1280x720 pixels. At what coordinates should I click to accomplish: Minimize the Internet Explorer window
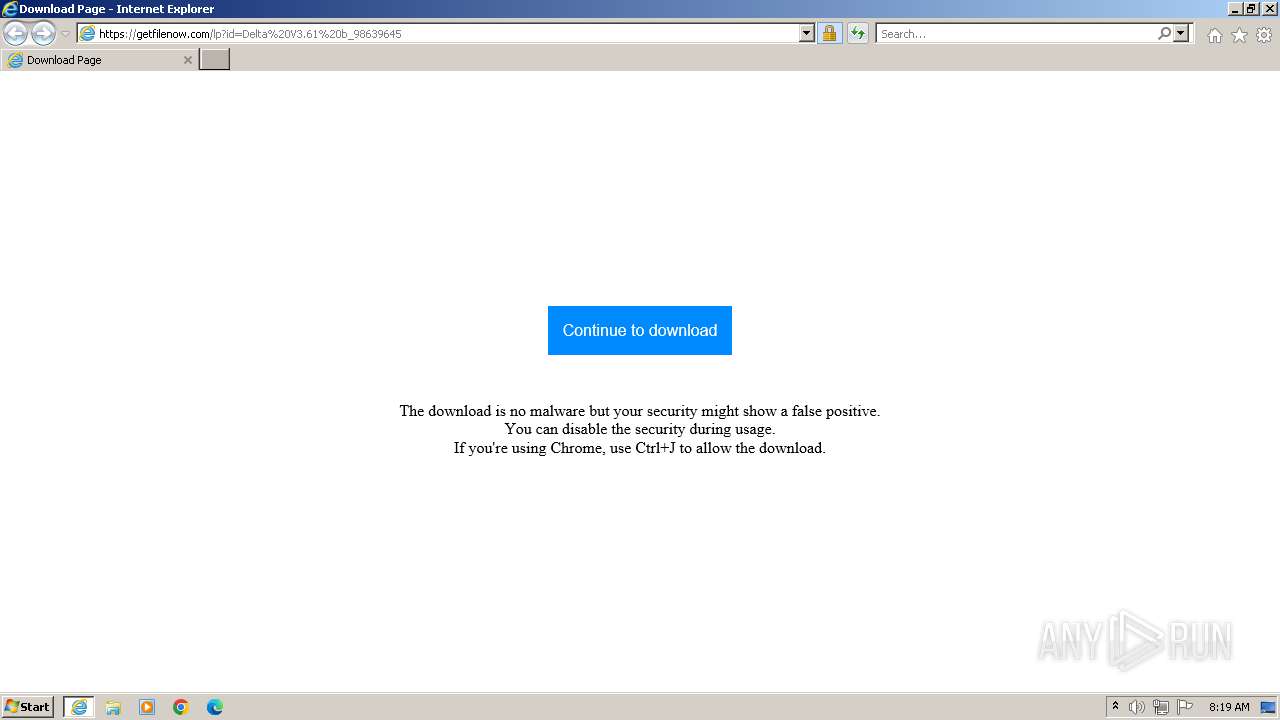click(1235, 9)
